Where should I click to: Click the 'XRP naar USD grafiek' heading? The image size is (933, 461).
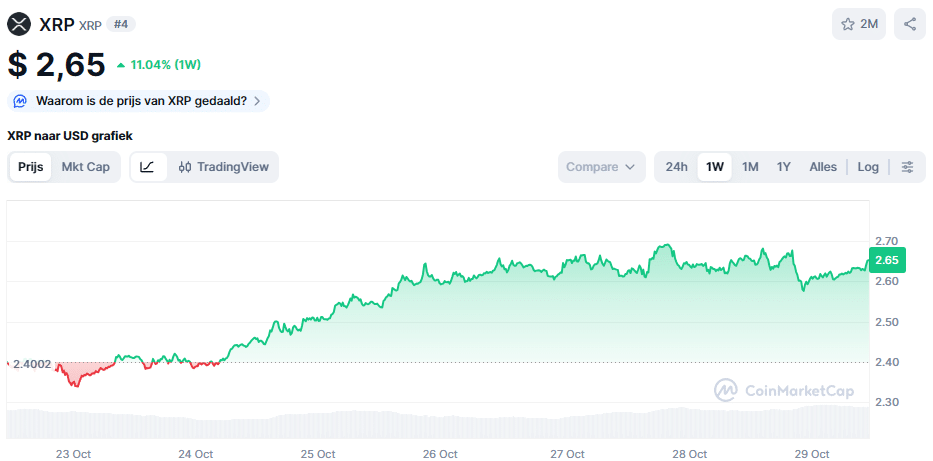[70, 136]
